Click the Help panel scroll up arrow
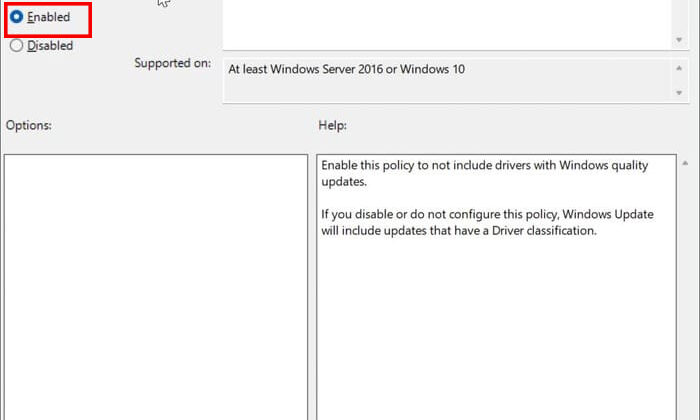The height and width of the screenshot is (420, 700). click(x=685, y=162)
